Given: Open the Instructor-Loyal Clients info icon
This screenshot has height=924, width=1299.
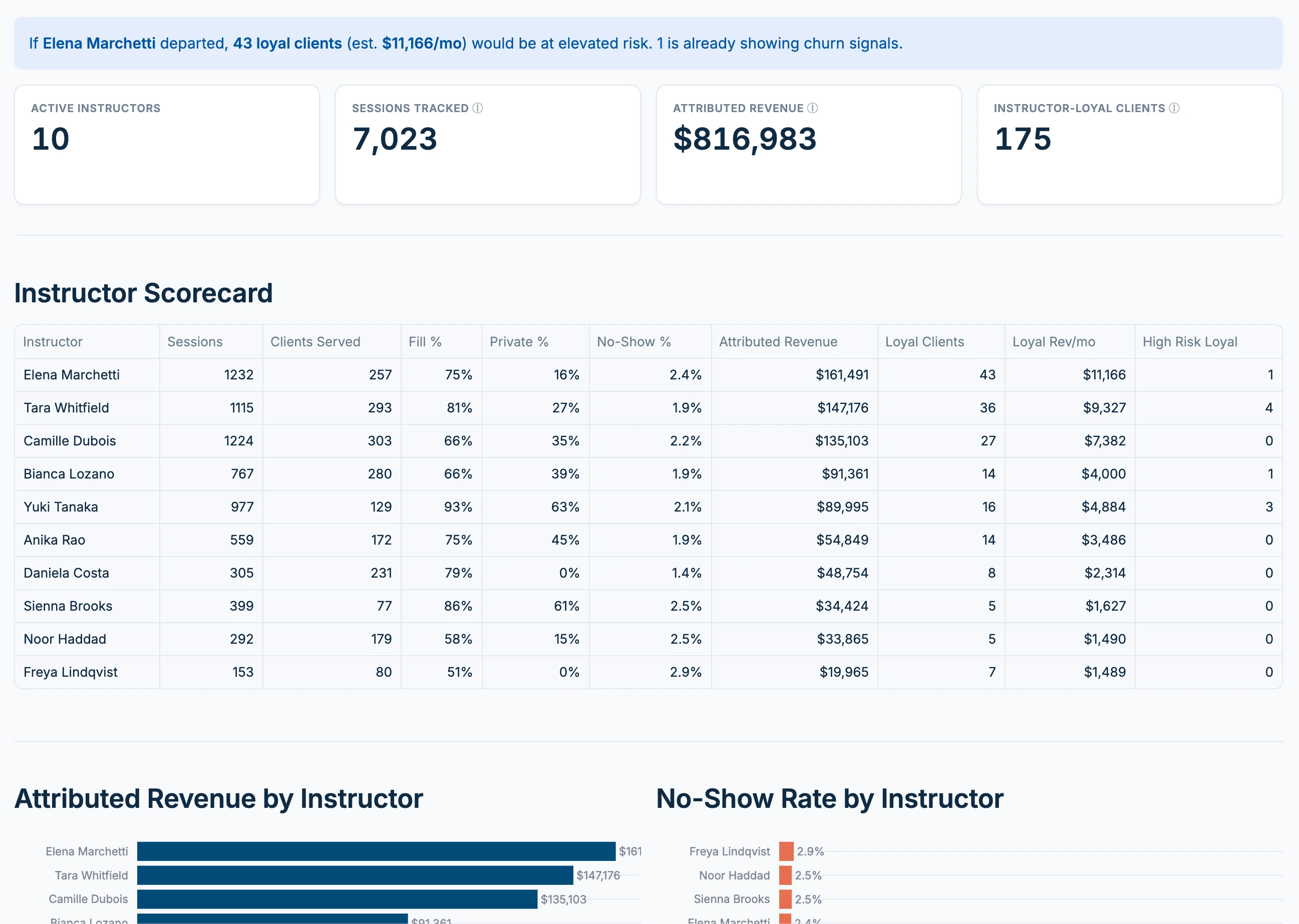Looking at the screenshot, I should click(x=1174, y=108).
